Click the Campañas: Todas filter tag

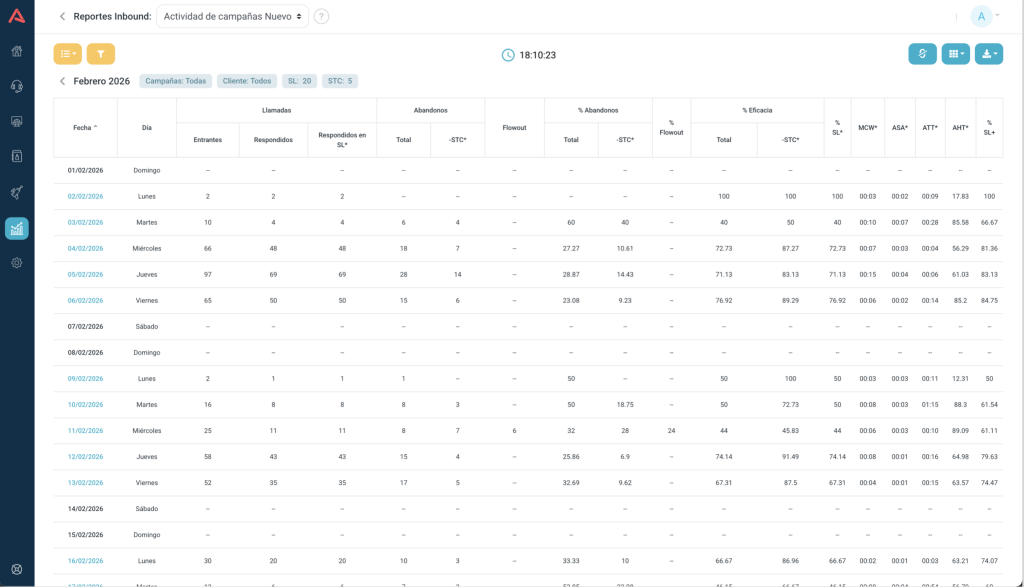tap(176, 81)
